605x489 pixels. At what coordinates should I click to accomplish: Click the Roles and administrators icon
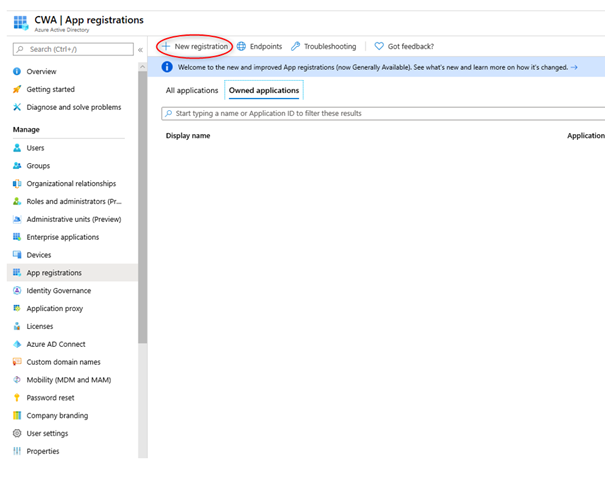click(x=17, y=201)
